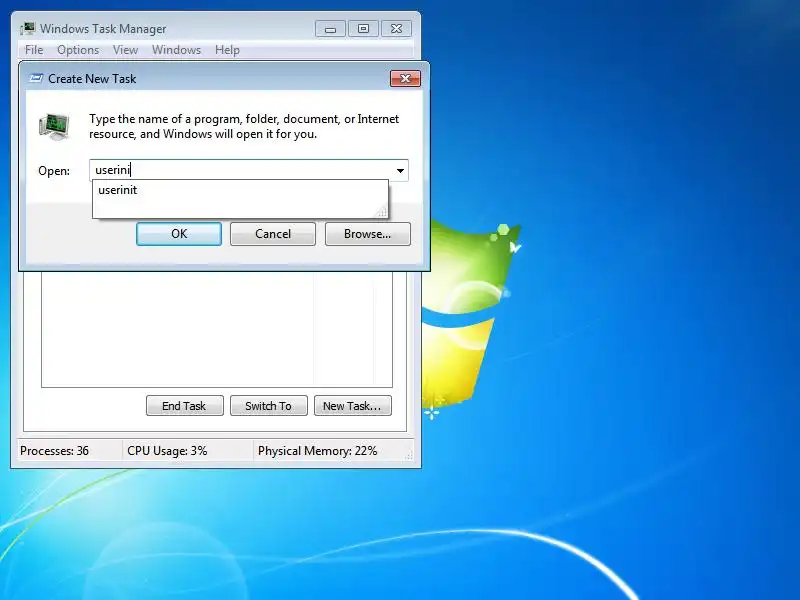800x600 pixels.
Task: Minimize the Windows Task Manager window
Action: 331,29
